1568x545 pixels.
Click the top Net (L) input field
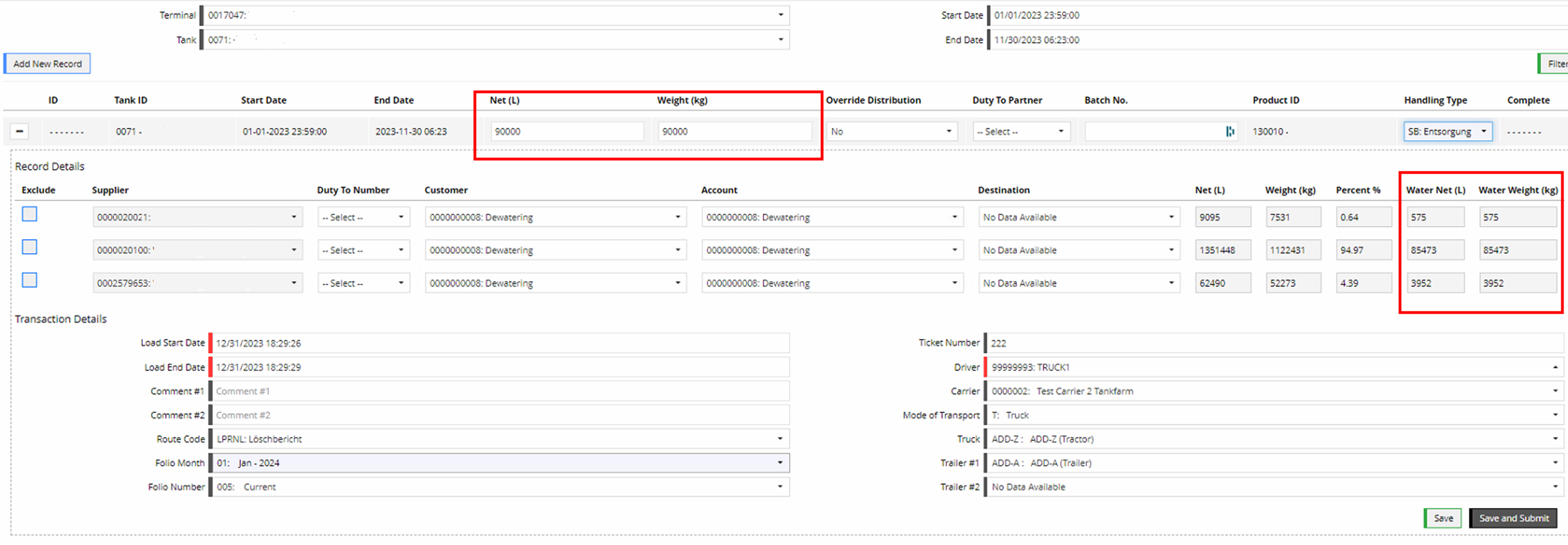click(566, 132)
